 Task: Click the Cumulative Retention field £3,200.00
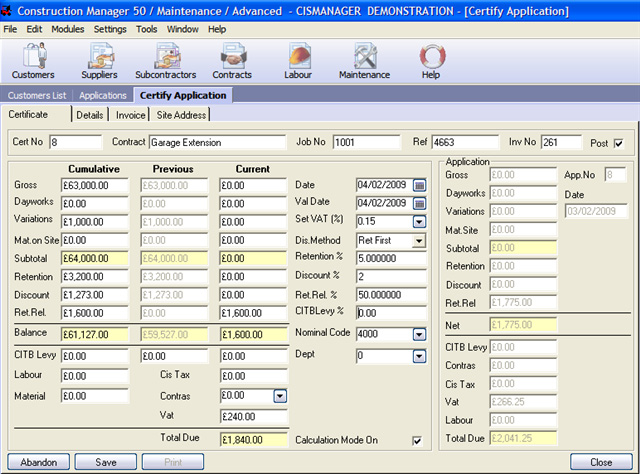click(x=95, y=276)
